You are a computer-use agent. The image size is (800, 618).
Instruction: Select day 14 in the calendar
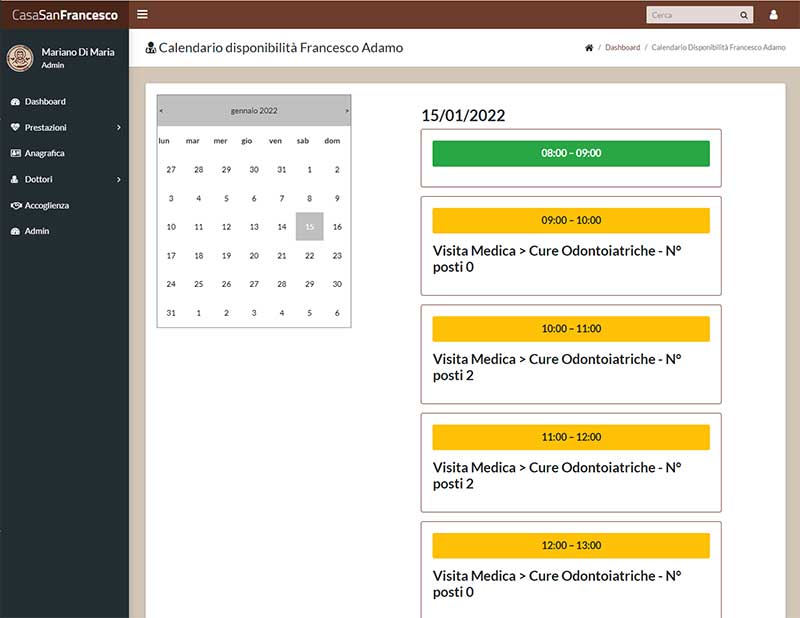282,227
